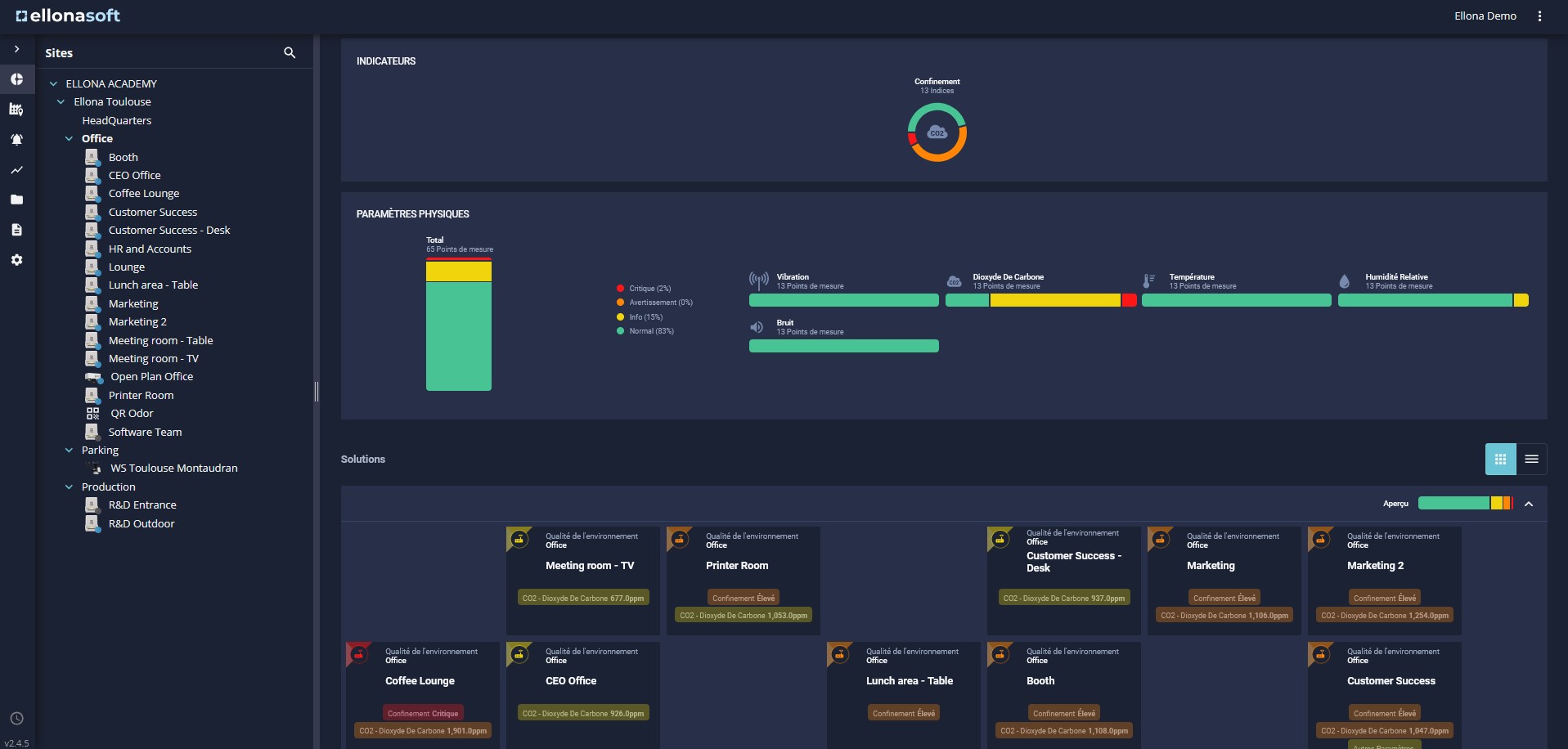This screenshot has height=749, width=1568.
Task: Open the factory sites sidebar icon
Action: tap(16, 109)
